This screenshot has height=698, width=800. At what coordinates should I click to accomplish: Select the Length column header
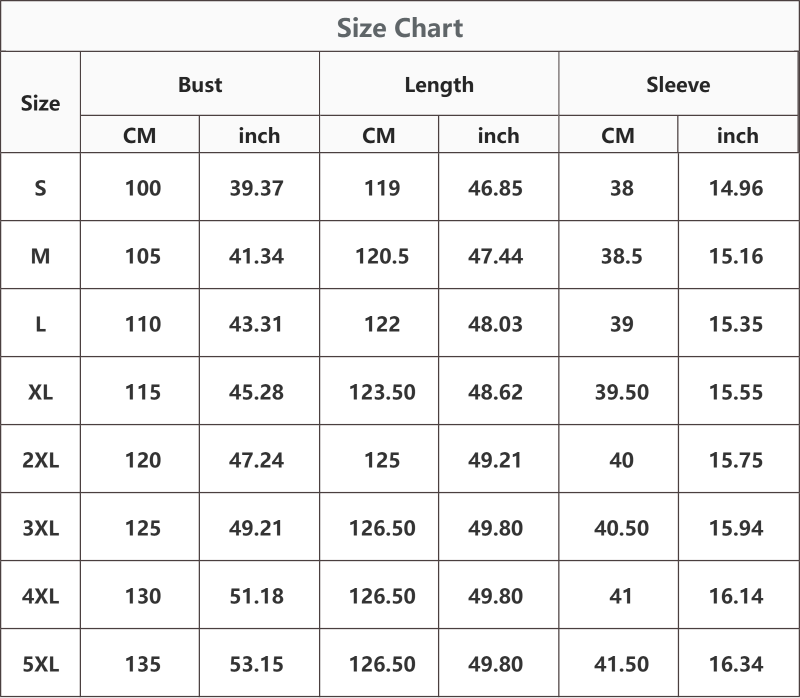point(439,85)
